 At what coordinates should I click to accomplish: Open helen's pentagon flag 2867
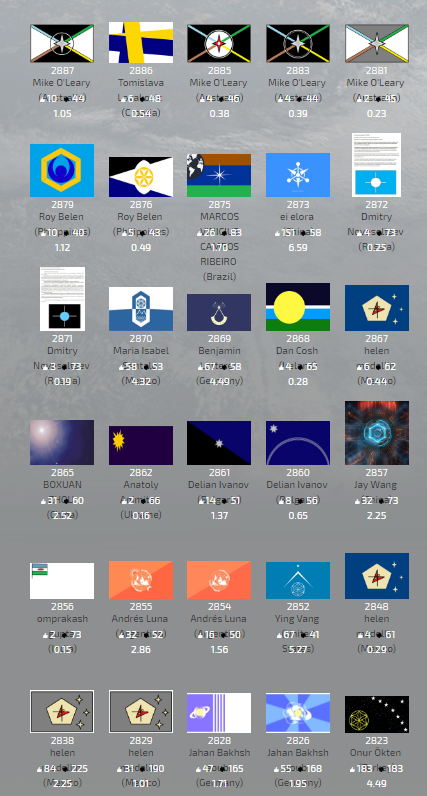point(377,308)
